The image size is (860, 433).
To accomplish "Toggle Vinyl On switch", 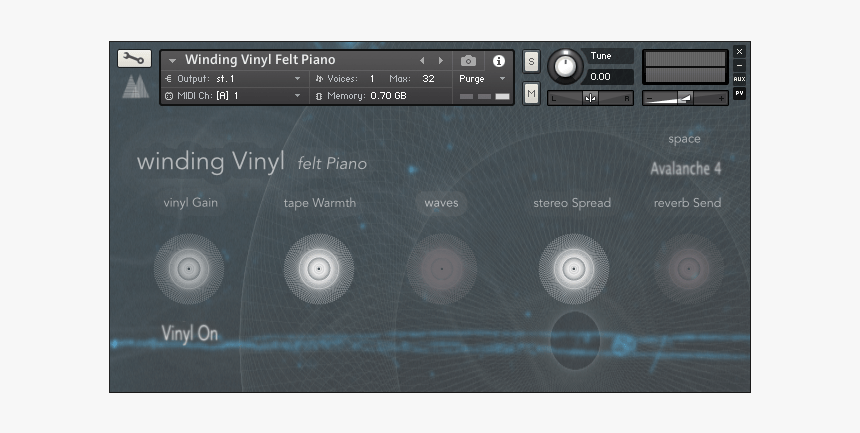I will (x=190, y=334).
